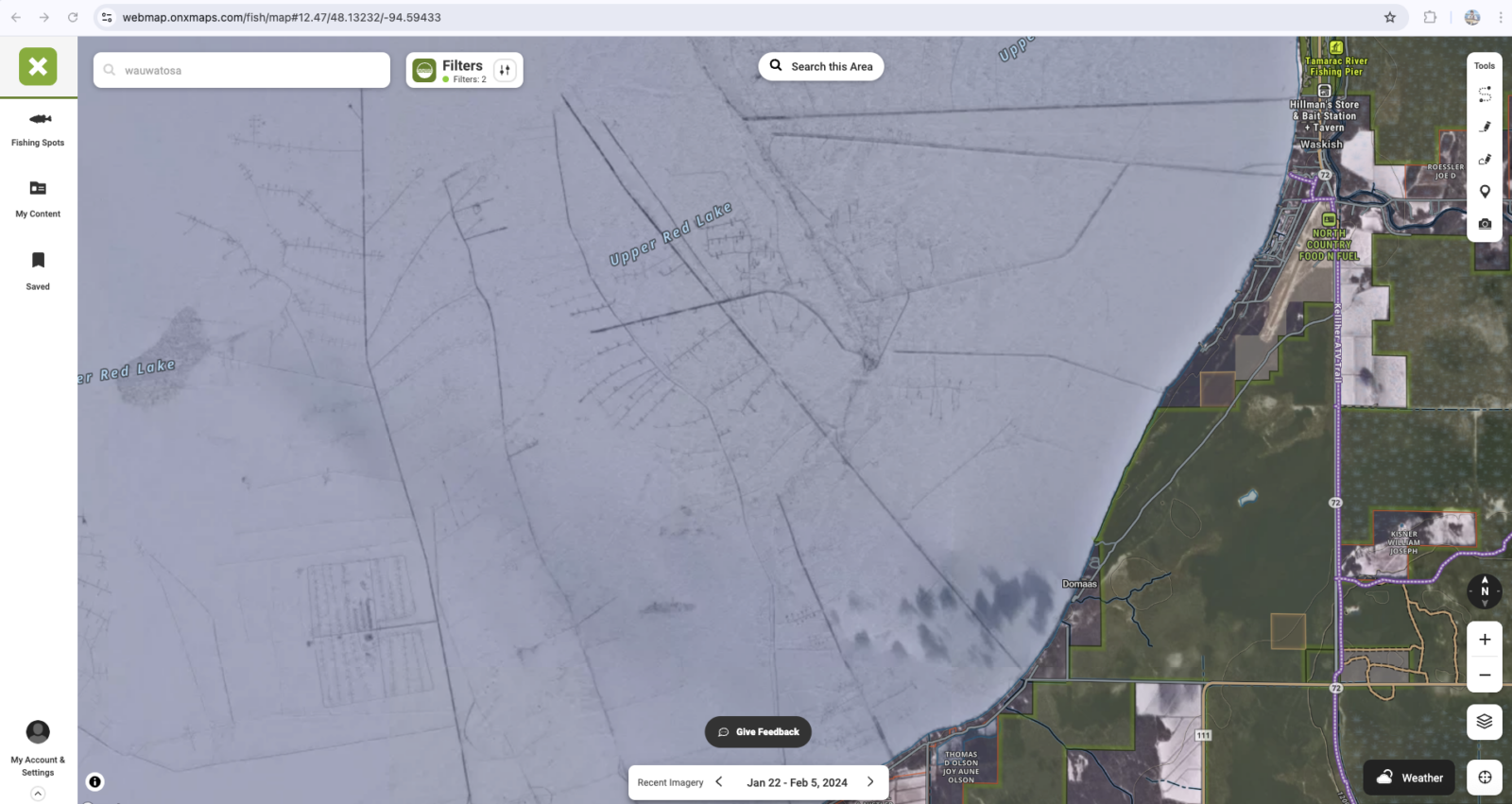Expand the account settings chevron
The height and width of the screenshot is (804, 1512).
tap(38, 794)
